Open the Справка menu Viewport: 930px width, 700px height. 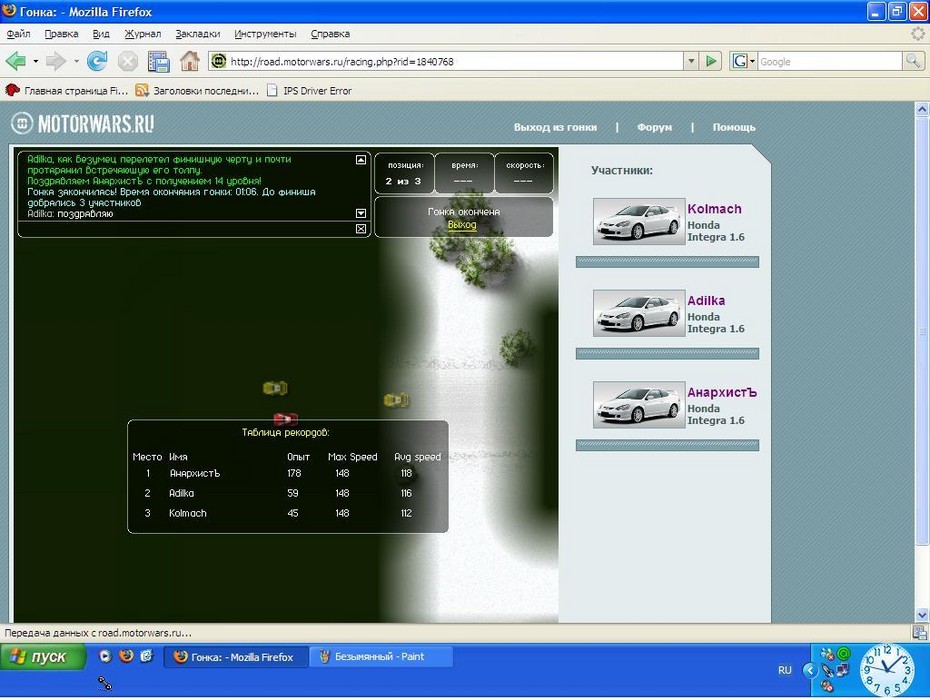pyautogui.click(x=330, y=34)
